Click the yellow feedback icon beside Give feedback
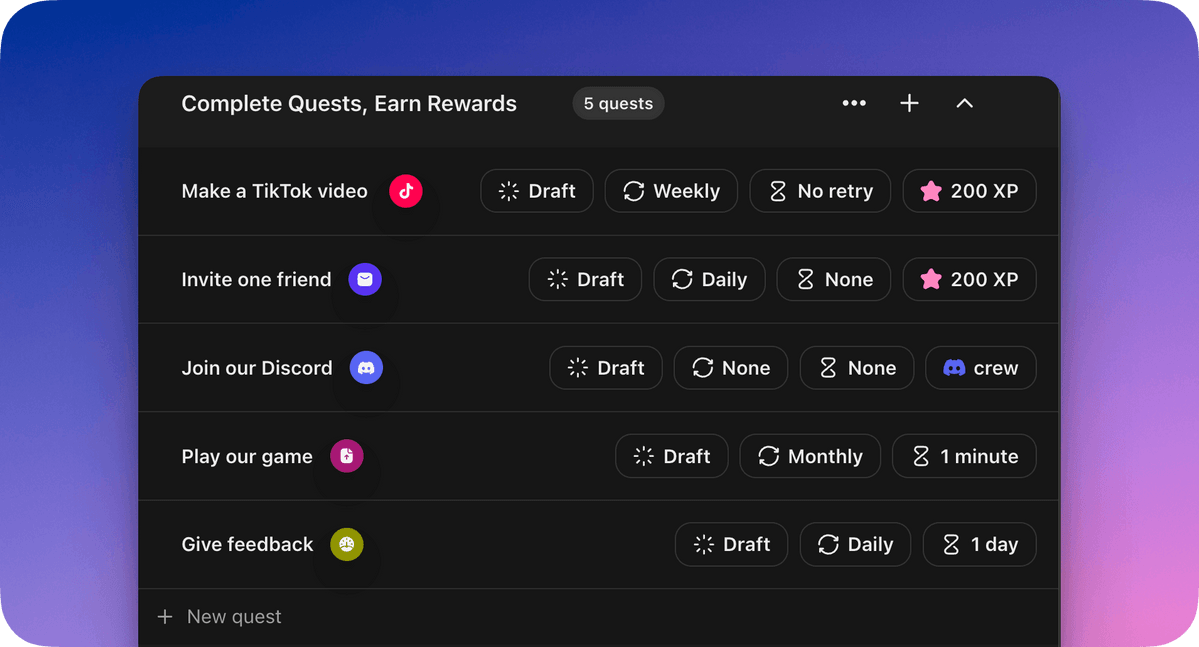Viewport: 1199px width, 647px height. click(347, 544)
